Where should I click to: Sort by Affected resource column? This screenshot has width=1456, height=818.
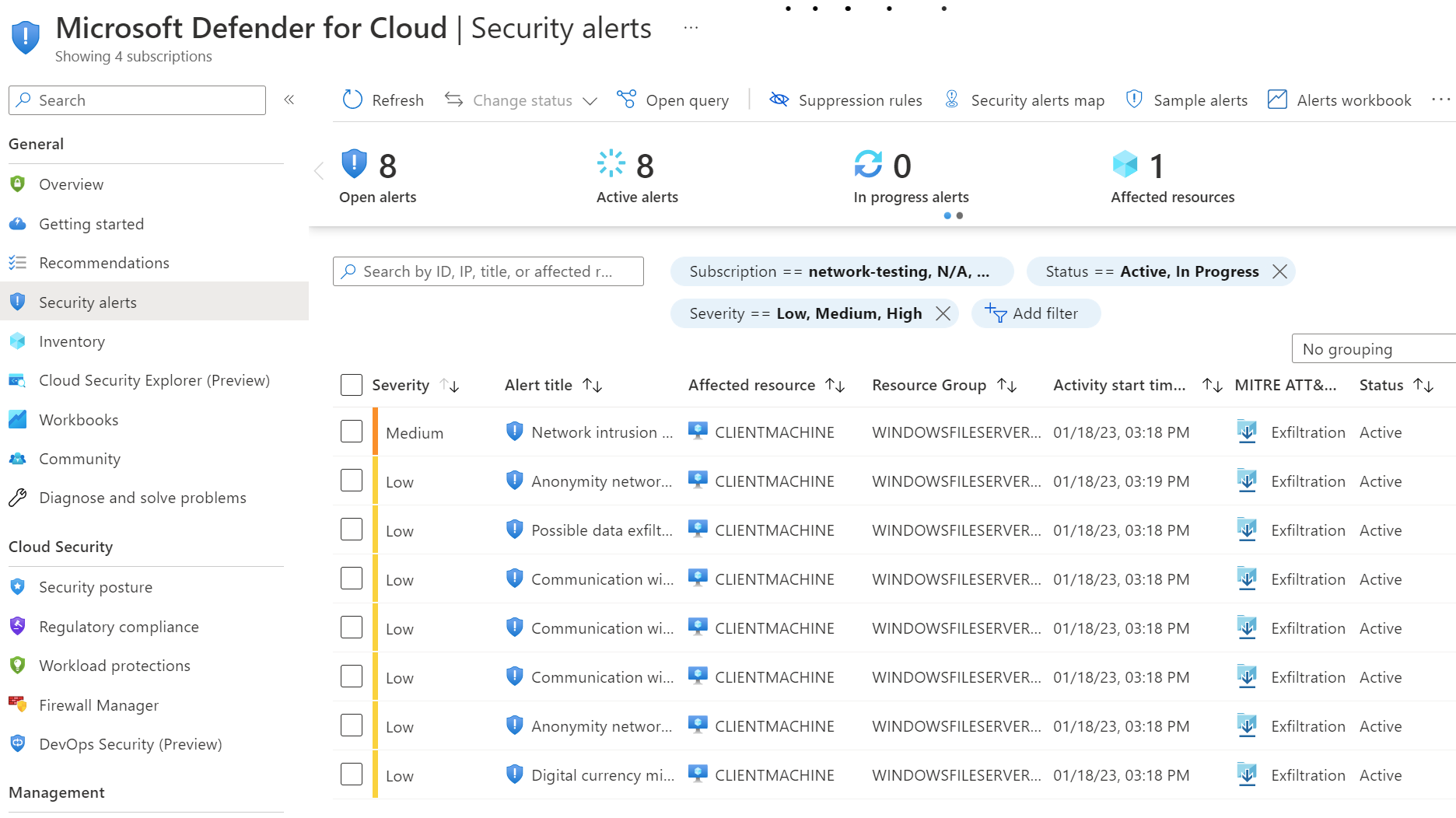[x=835, y=385]
